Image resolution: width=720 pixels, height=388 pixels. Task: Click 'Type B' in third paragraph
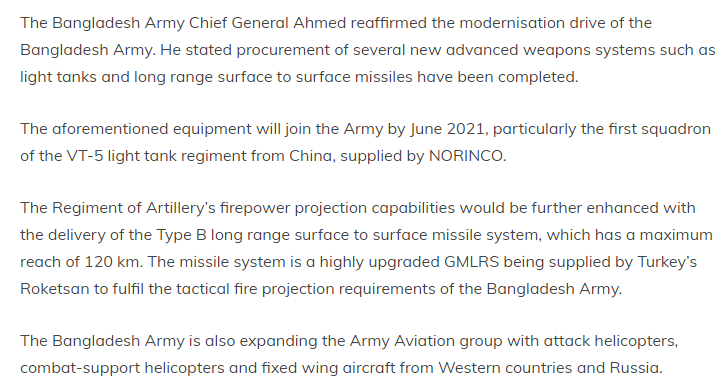181,235
